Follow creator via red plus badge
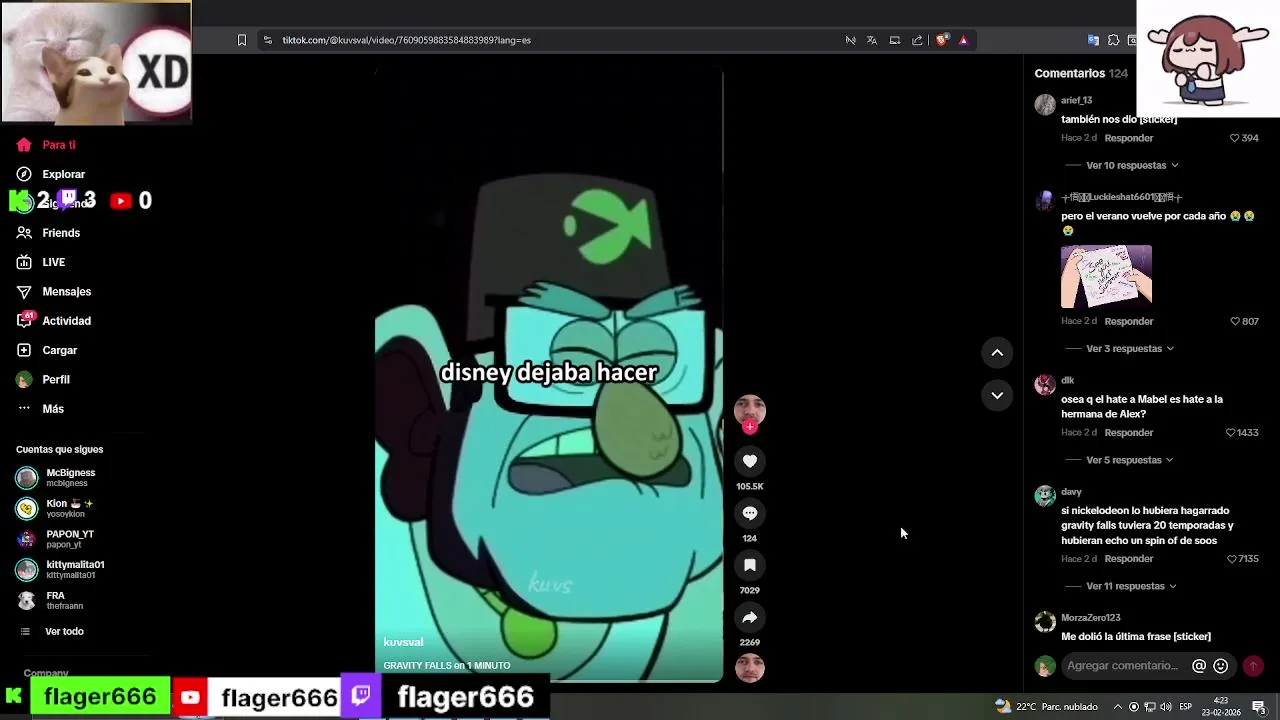Image resolution: width=1280 pixels, height=720 pixels. (750, 427)
